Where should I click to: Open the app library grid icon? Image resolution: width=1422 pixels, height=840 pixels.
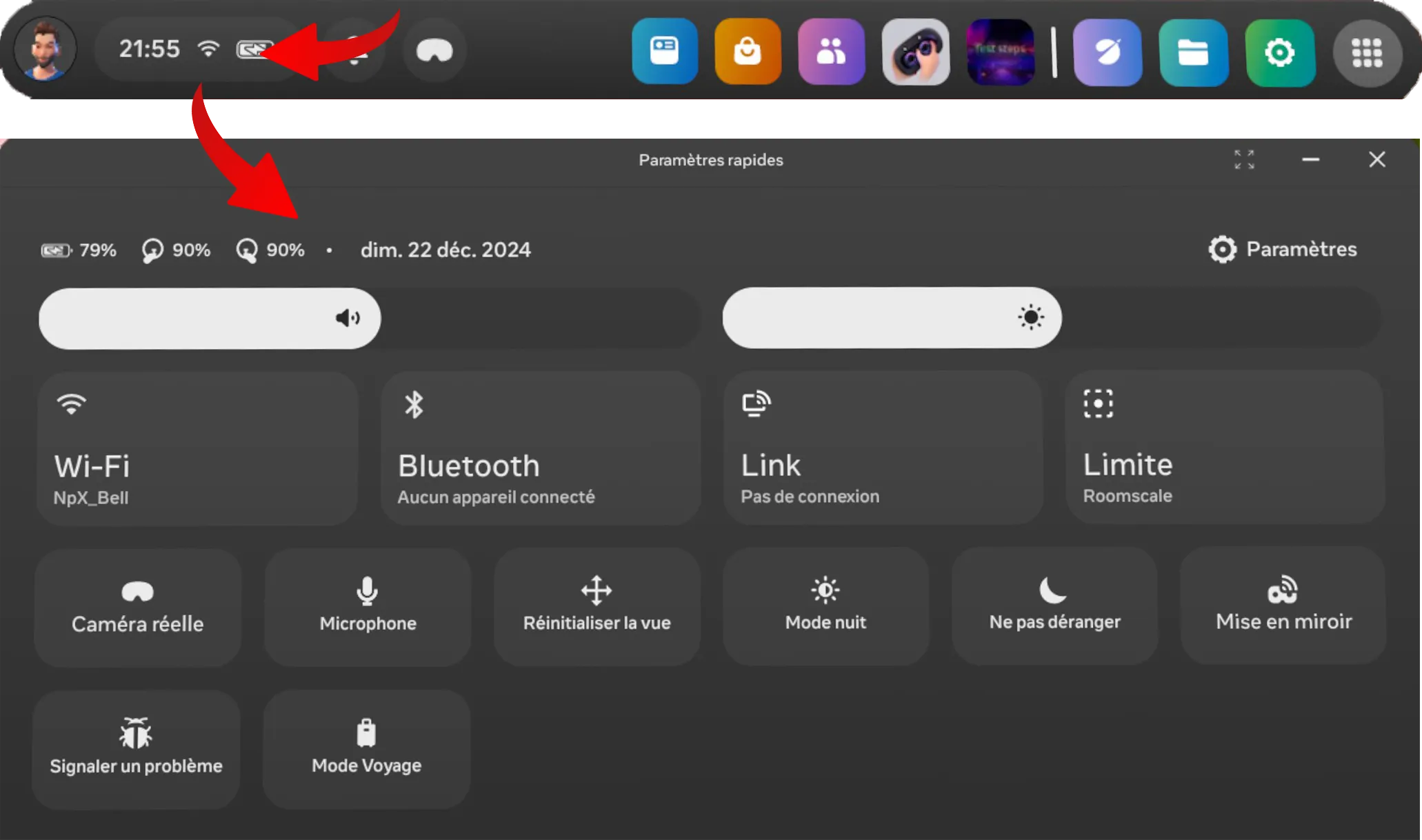(x=1367, y=52)
